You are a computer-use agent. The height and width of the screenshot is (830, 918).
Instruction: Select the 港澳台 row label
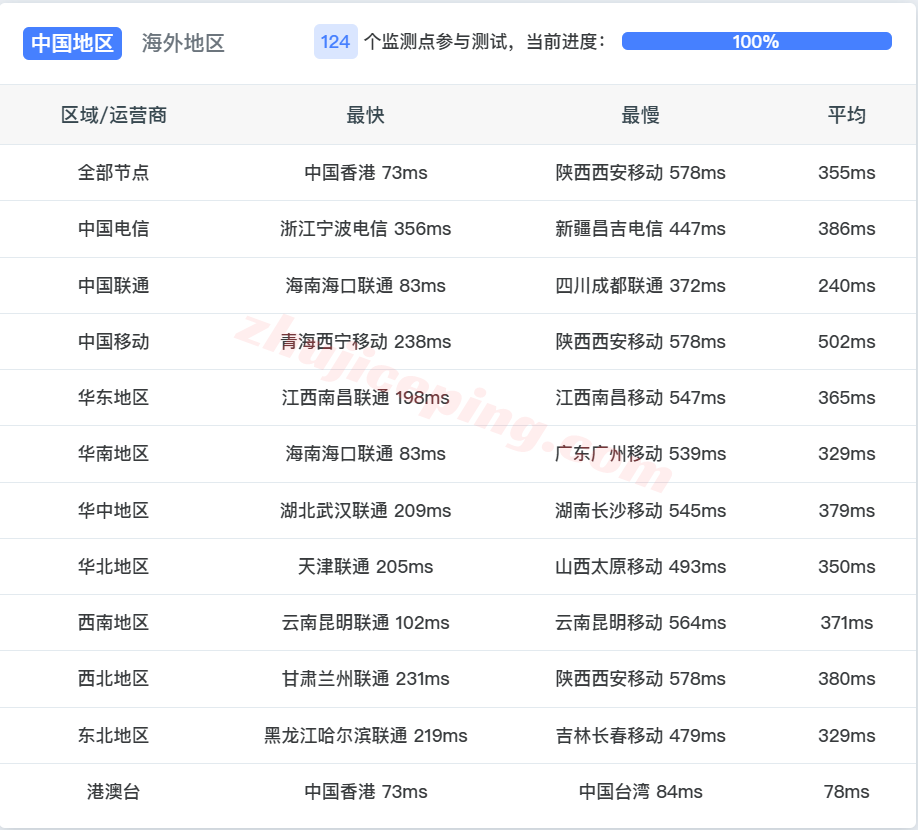114,792
